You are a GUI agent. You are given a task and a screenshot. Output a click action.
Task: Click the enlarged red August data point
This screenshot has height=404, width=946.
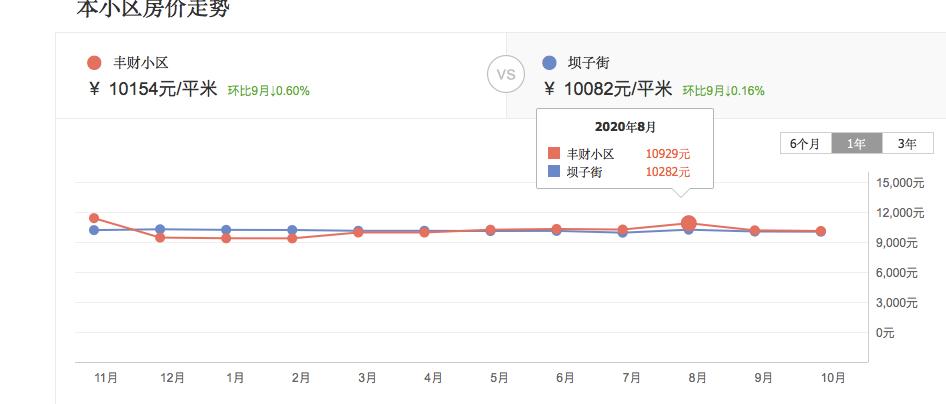pyautogui.click(x=689, y=223)
